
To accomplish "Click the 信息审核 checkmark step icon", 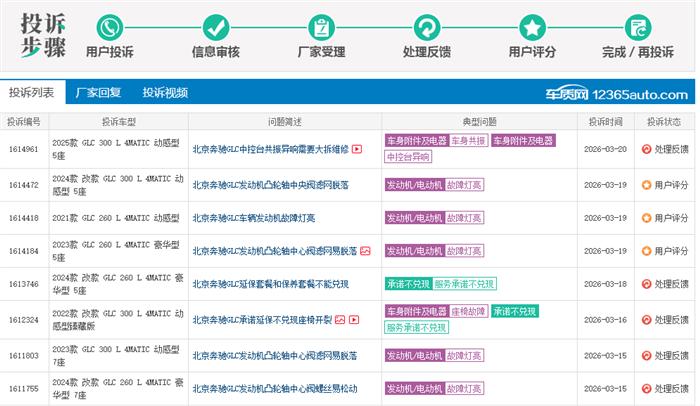I will click(x=215, y=27).
